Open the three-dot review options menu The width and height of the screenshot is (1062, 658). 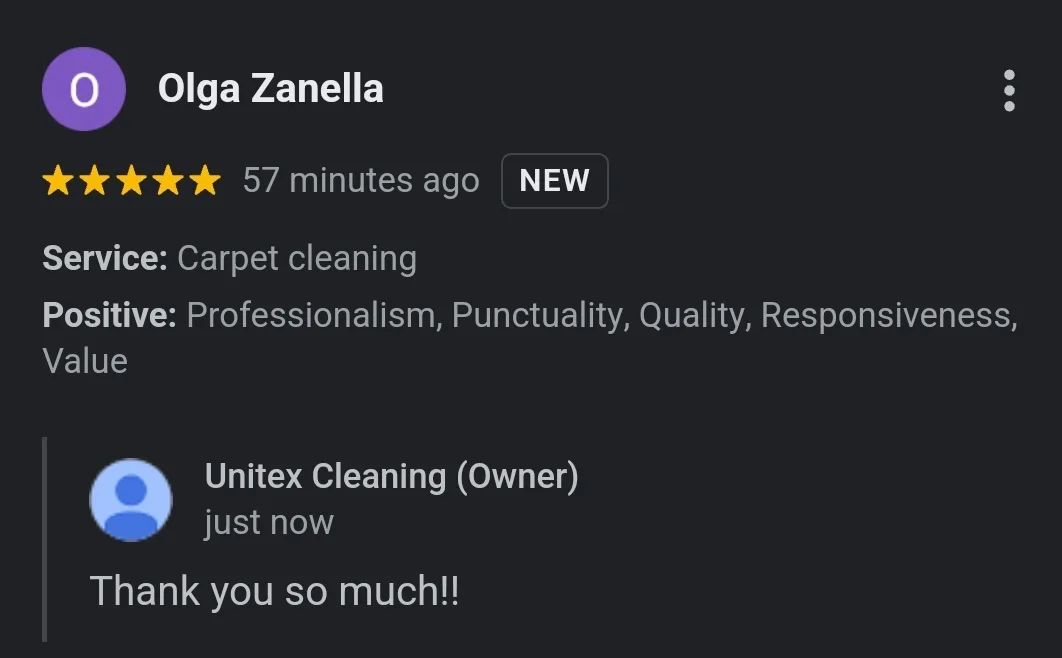click(x=1008, y=90)
